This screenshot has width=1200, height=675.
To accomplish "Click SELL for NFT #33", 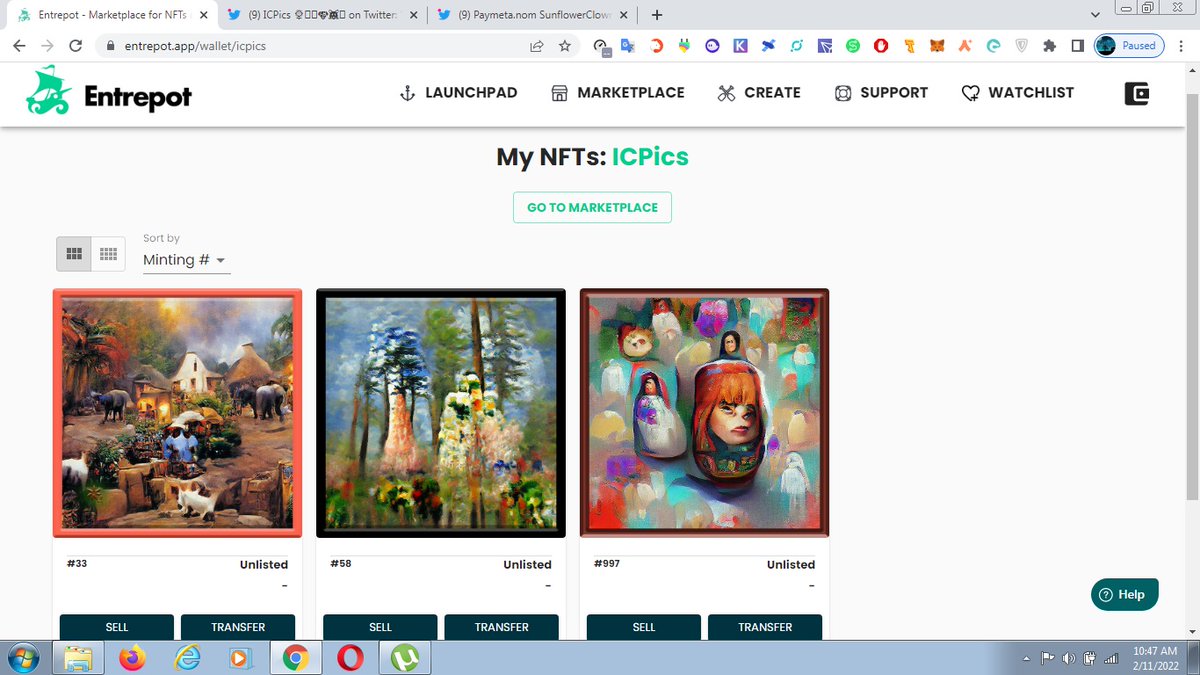I will [x=117, y=627].
